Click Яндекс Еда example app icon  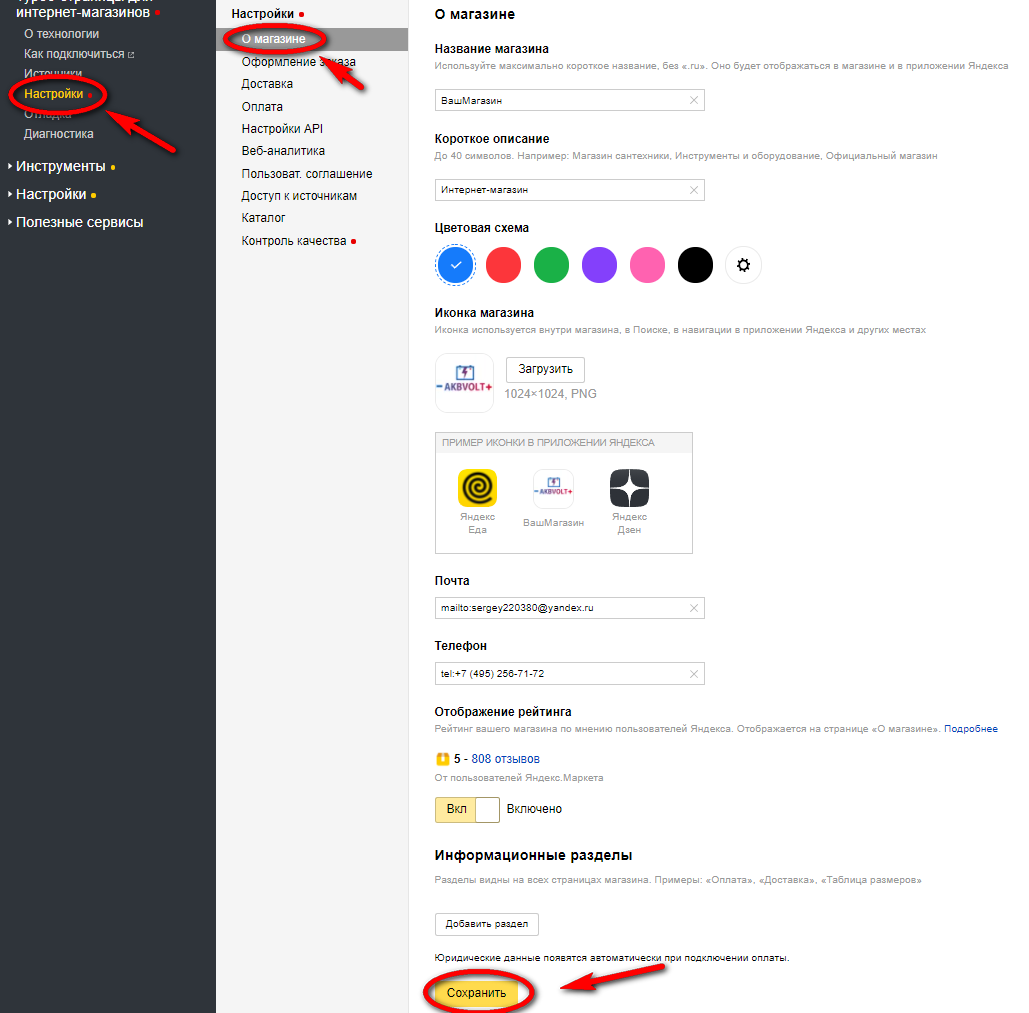(x=477, y=487)
